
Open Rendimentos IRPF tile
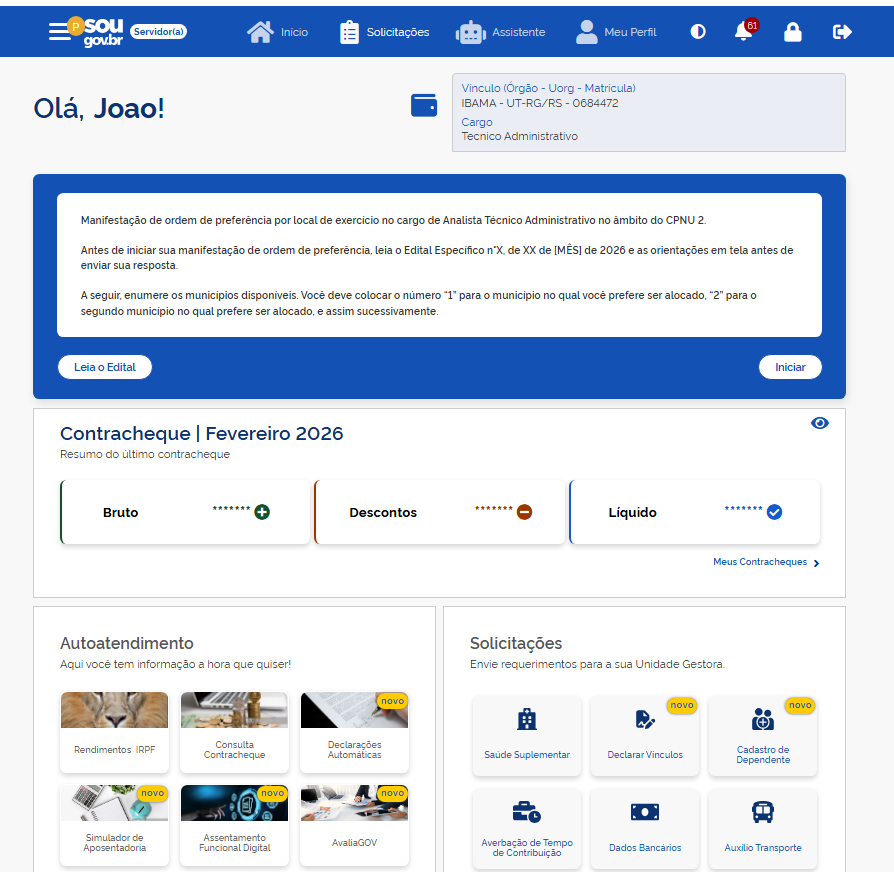coord(115,732)
